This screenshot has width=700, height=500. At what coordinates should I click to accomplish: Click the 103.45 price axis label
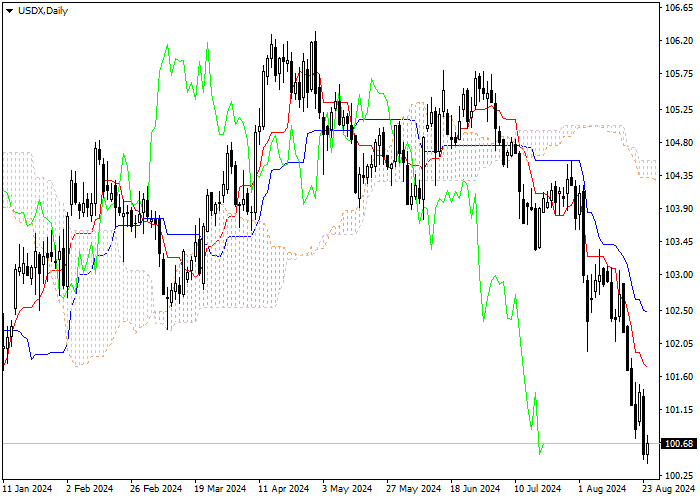(x=679, y=242)
